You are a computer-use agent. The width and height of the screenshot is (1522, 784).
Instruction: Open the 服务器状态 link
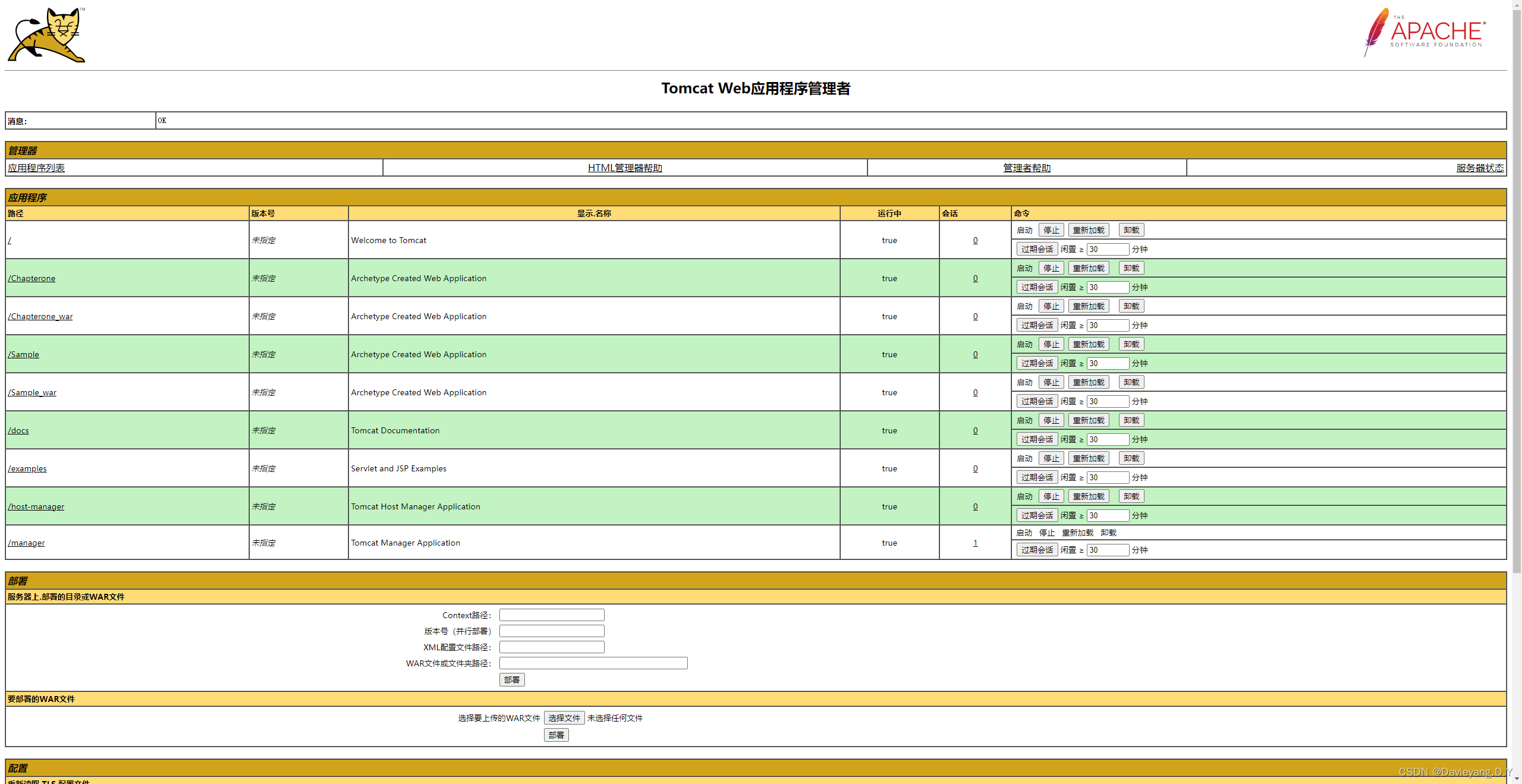[1480, 168]
